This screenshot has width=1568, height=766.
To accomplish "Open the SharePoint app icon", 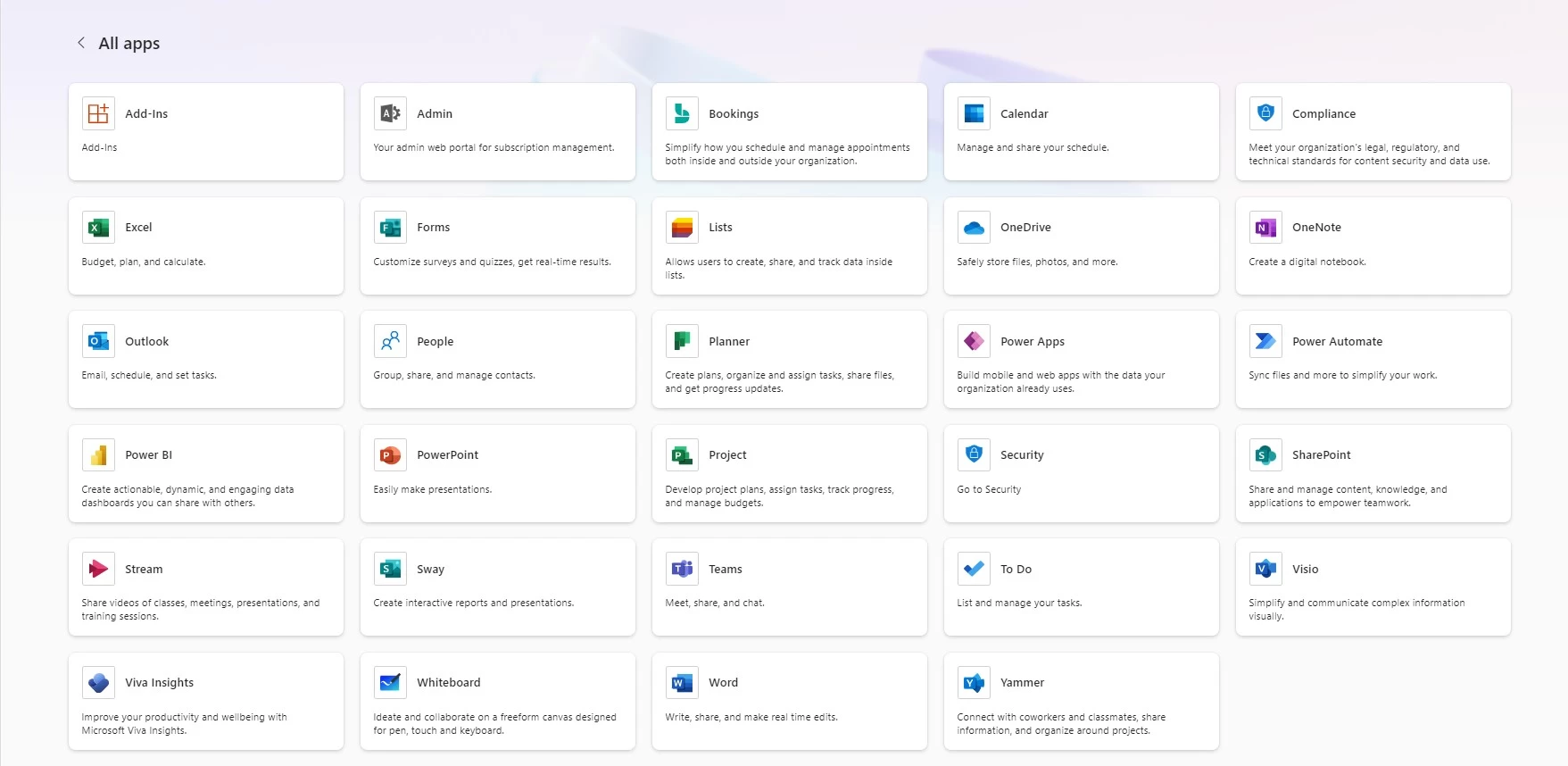I will (x=1265, y=455).
